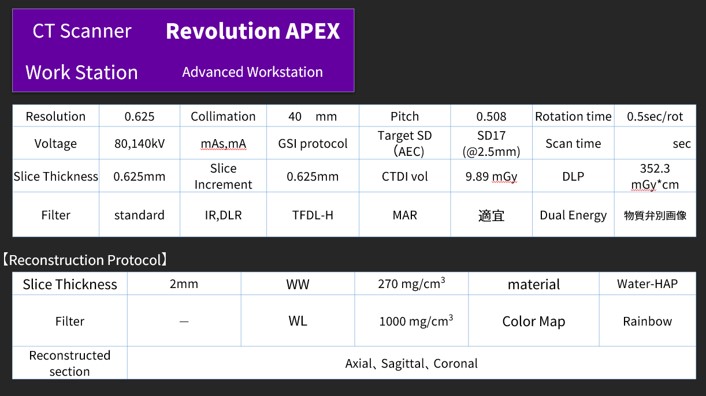The height and width of the screenshot is (396, 706).
Task: Select the 'DLP' cell
Action: pos(573,176)
